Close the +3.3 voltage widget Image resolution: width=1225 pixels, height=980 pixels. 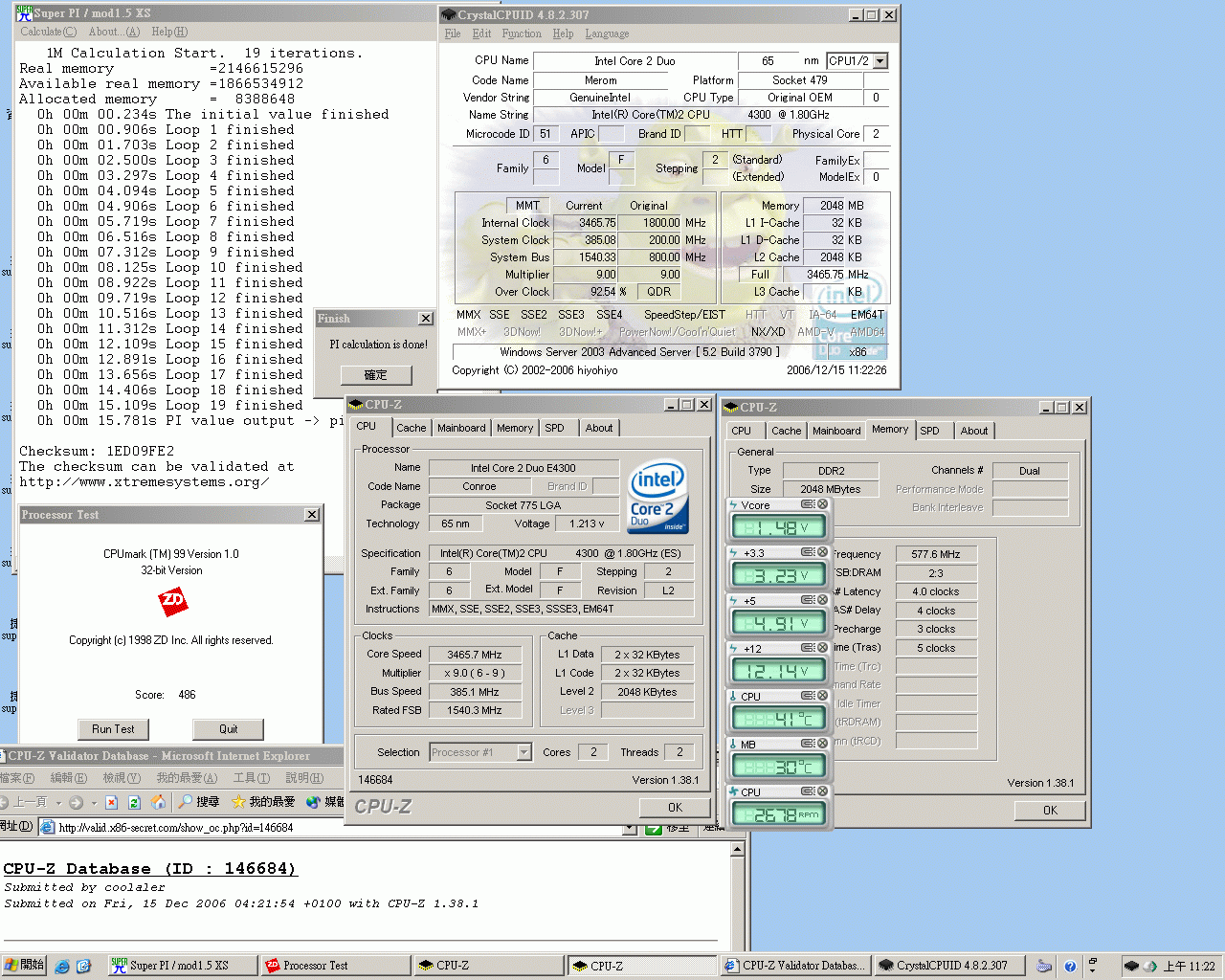(x=822, y=552)
